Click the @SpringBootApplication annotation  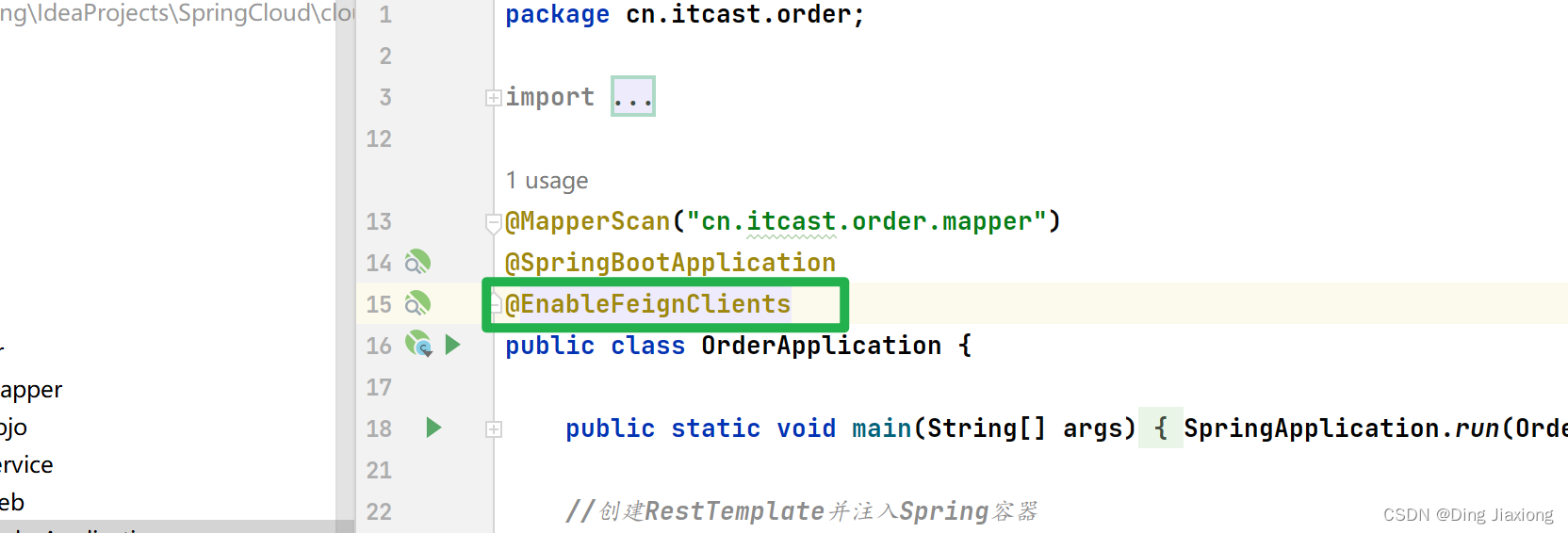670,262
